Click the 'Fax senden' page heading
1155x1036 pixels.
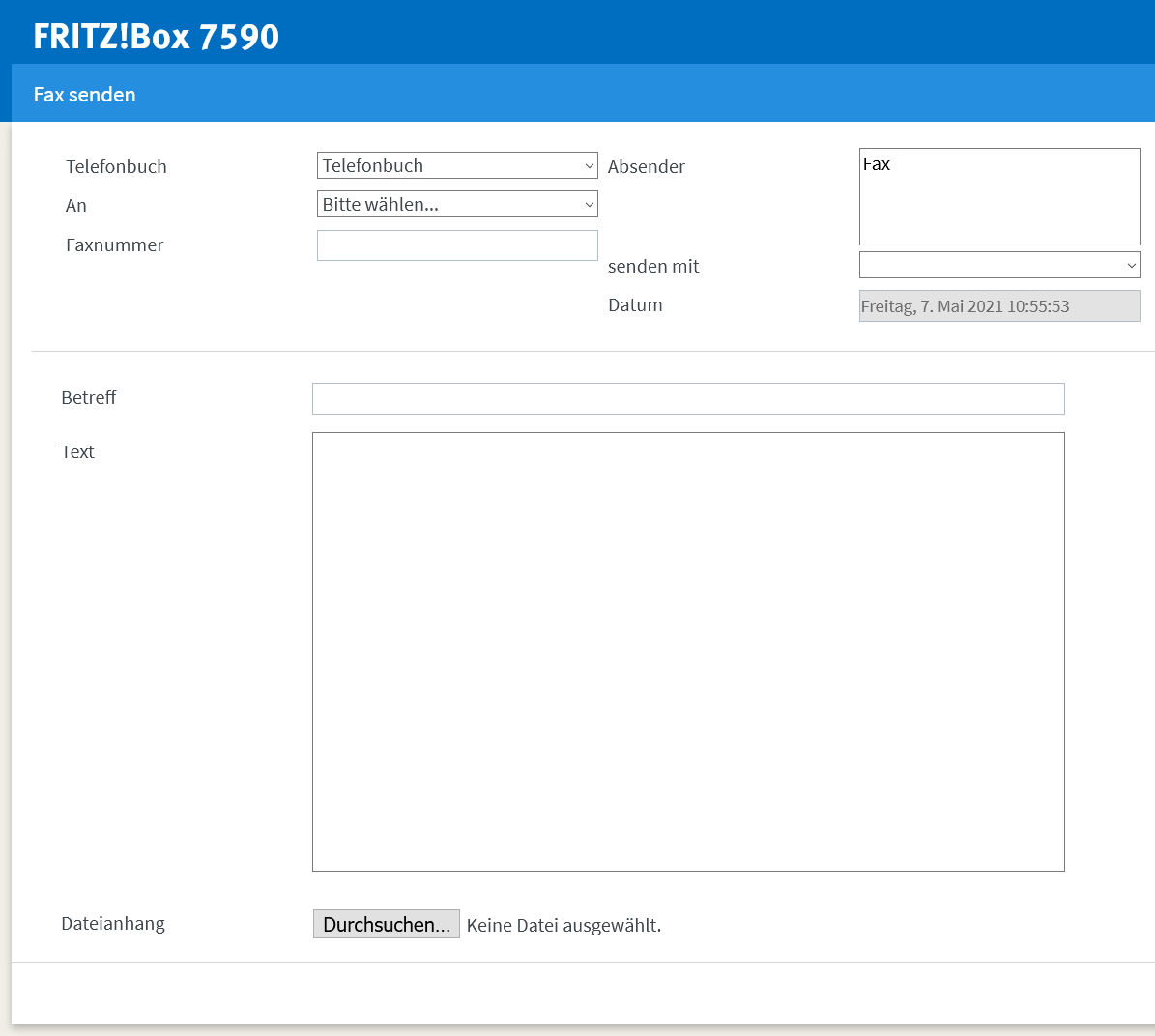click(x=85, y=95)
